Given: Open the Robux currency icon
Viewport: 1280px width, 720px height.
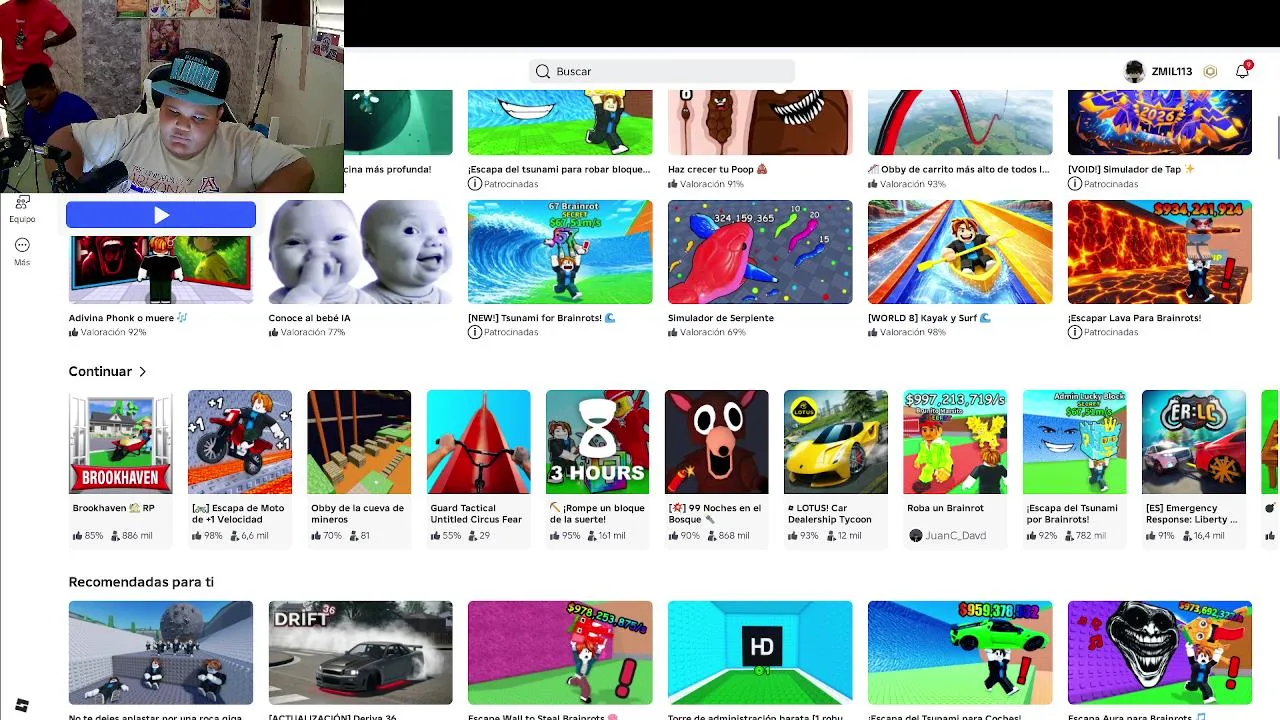Looking at the screenshot, I should click(x=1210, y=71).
